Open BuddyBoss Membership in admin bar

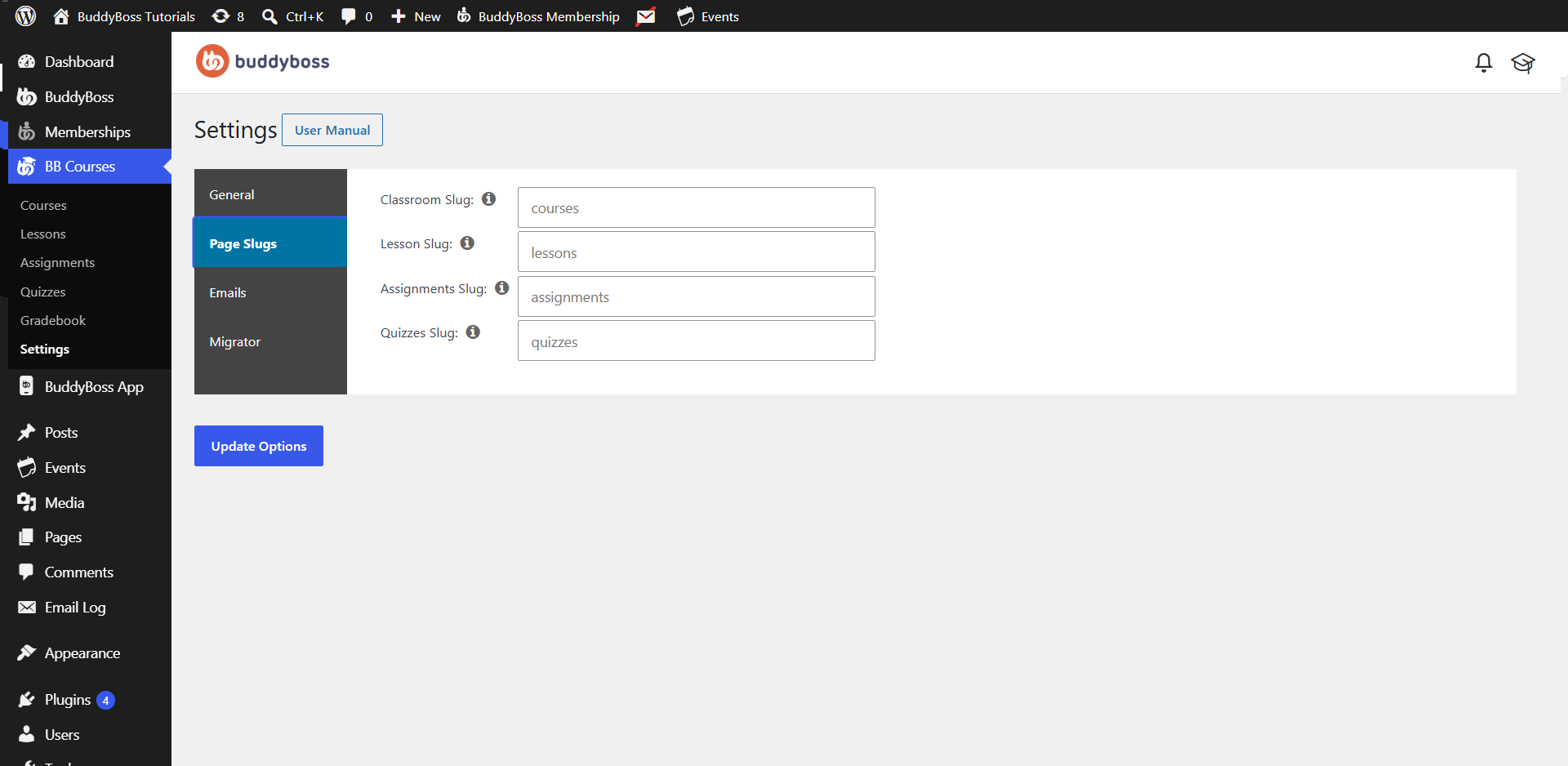[x=538, y=16]
